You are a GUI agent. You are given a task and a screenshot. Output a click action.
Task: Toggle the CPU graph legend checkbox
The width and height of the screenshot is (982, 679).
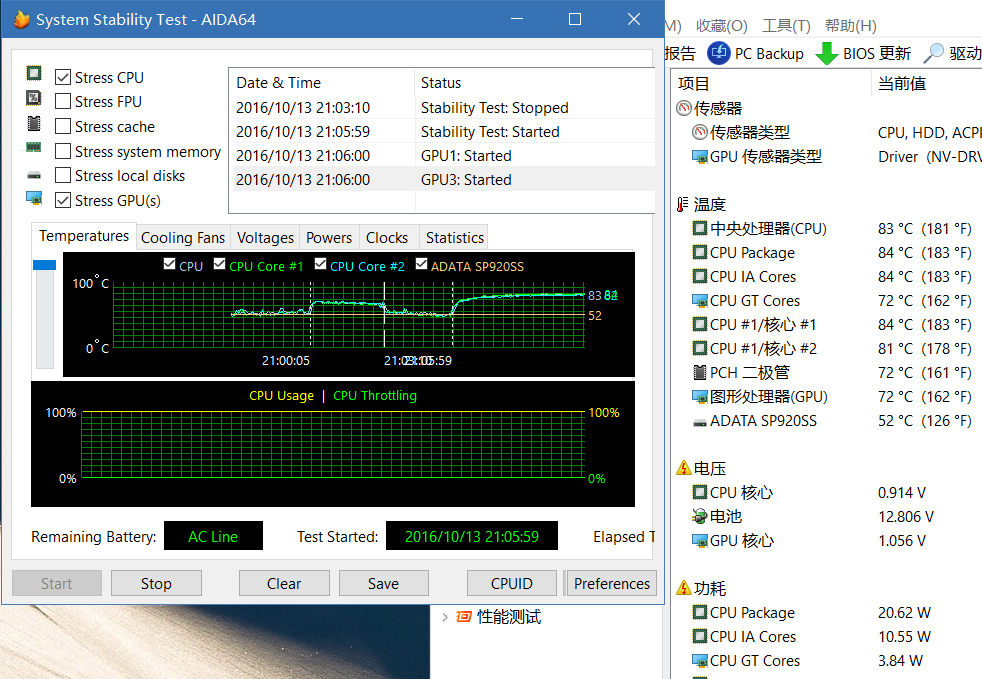pos(169,264)
